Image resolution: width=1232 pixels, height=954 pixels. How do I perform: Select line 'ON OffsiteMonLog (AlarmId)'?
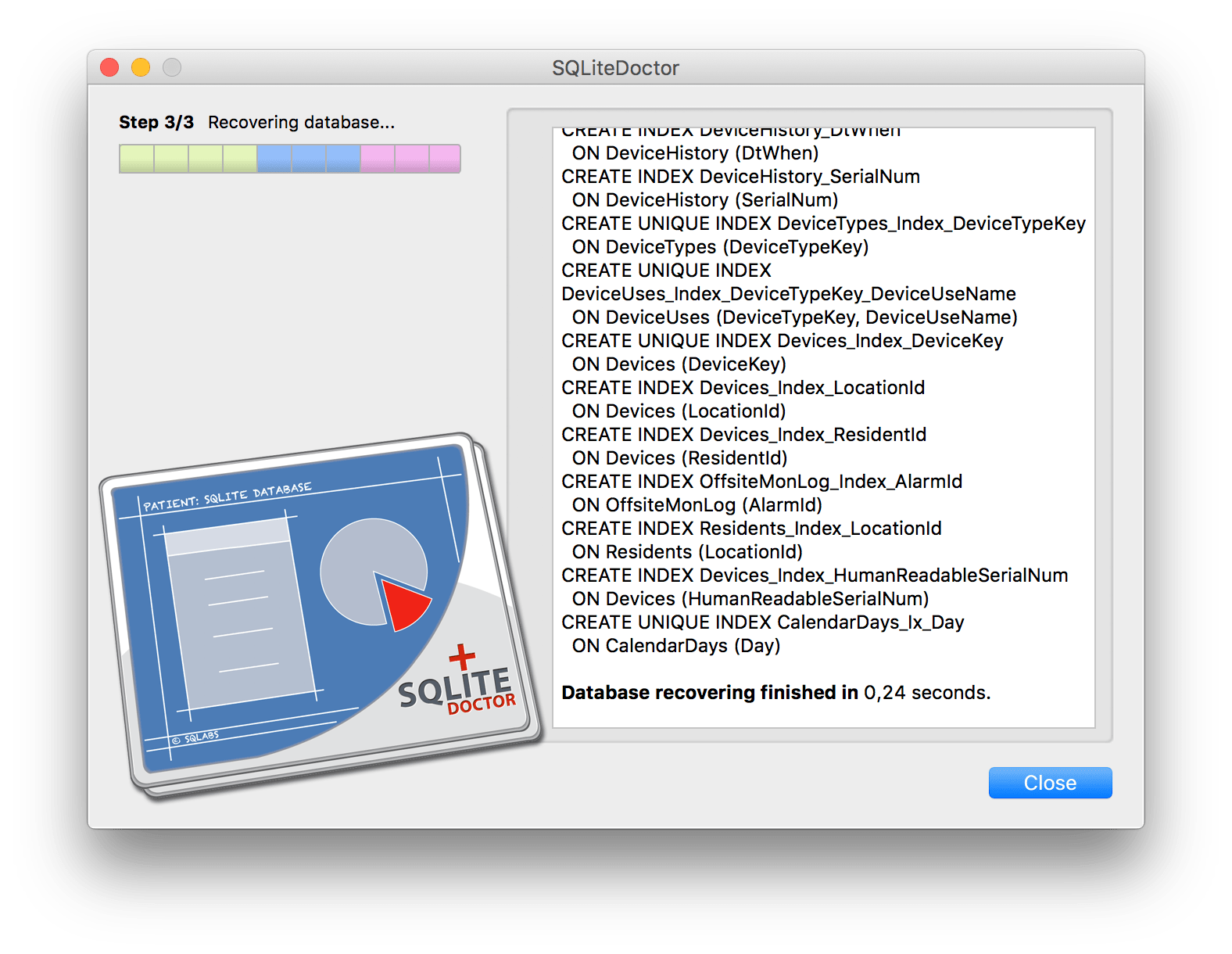697,505
